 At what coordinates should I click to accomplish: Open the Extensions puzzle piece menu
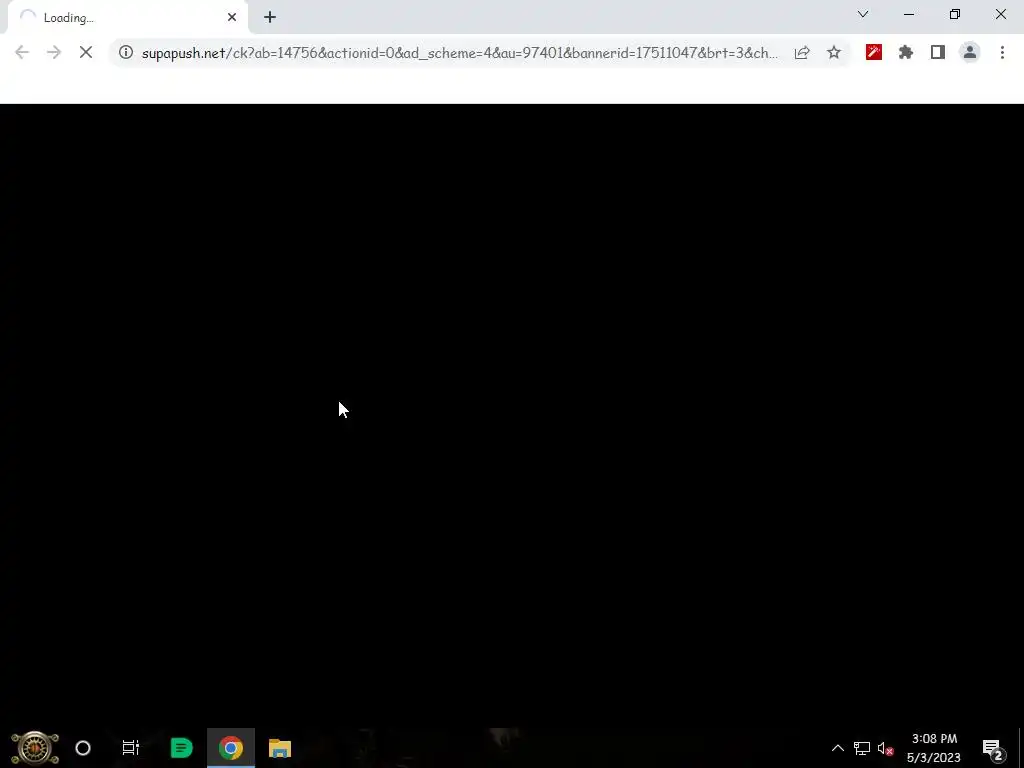(906, 53)
